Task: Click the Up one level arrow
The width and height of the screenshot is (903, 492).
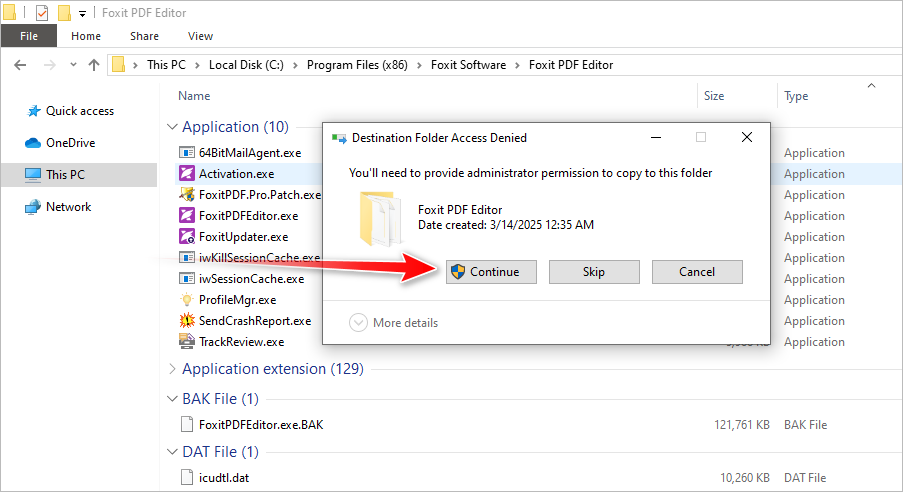Action: [94, 65]
